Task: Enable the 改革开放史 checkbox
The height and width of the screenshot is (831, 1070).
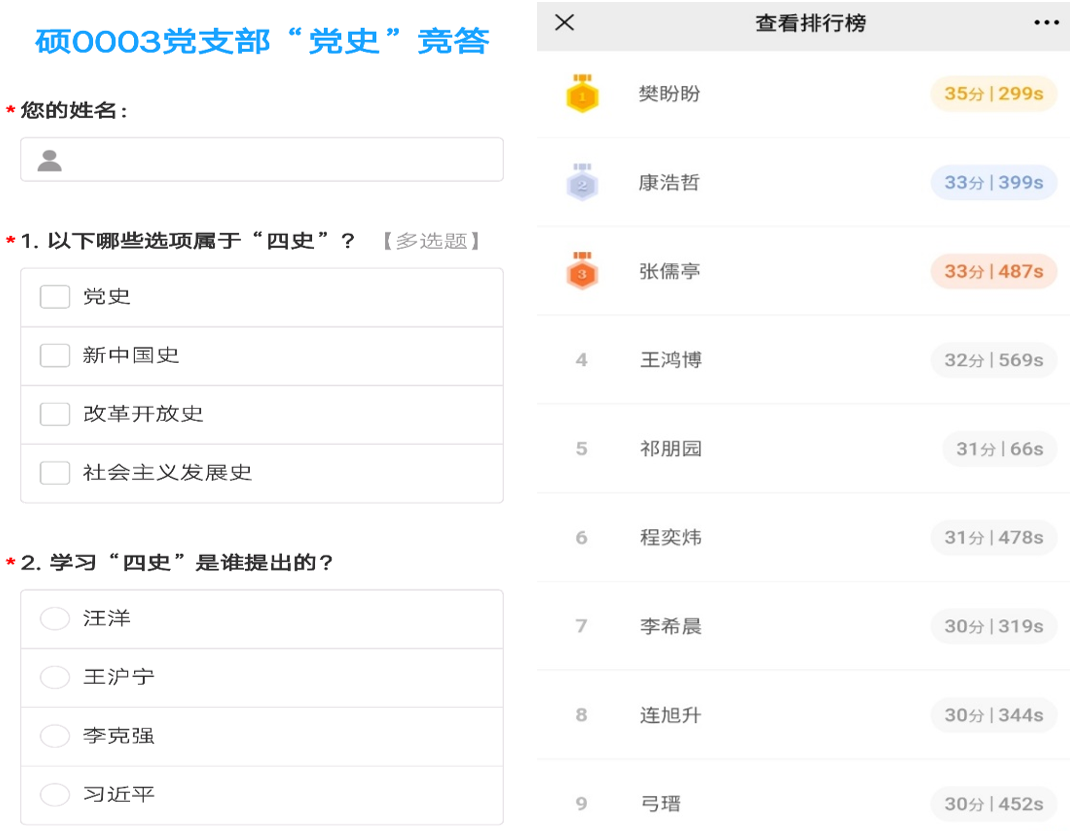Action: [55, 414]
